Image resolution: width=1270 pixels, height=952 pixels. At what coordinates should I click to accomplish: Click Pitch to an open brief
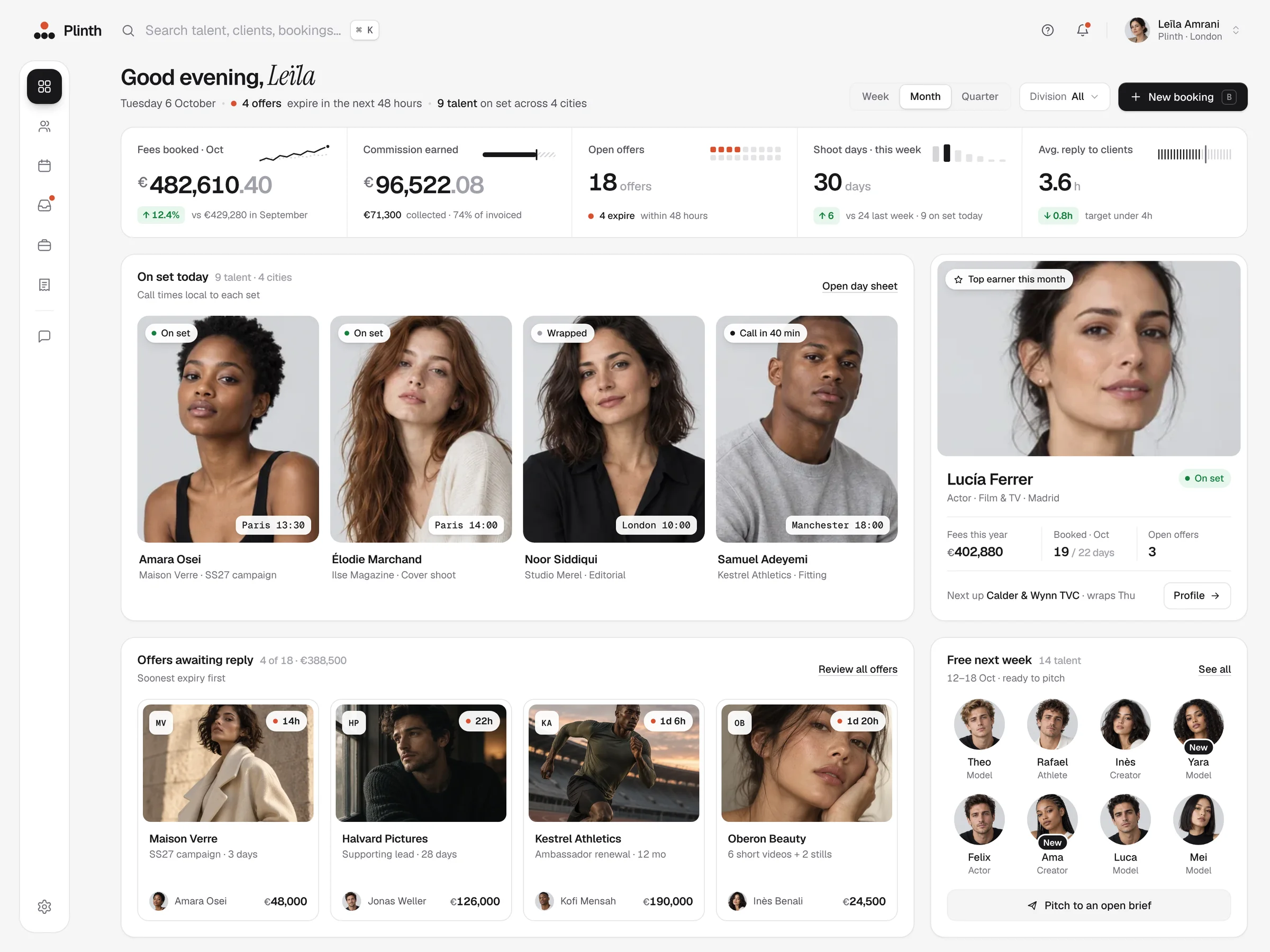point(1088,905)
